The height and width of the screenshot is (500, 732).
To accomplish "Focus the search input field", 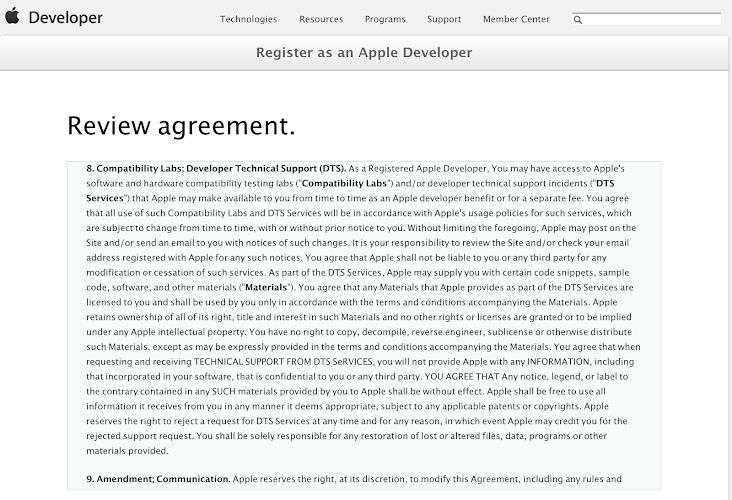I will click(647, 19).
